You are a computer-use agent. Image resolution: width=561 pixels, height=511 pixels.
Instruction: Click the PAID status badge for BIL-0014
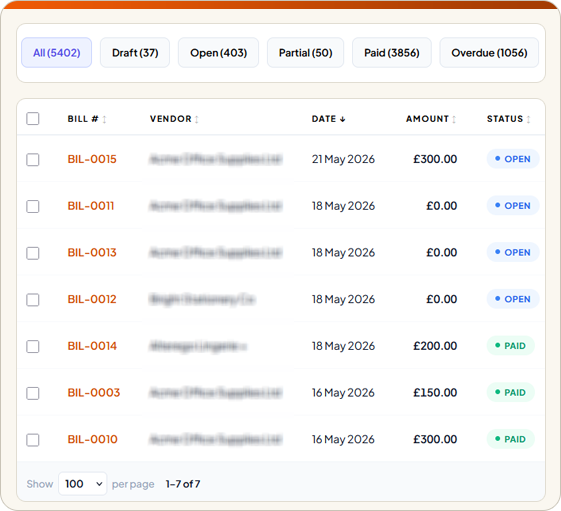coord(511,346)
